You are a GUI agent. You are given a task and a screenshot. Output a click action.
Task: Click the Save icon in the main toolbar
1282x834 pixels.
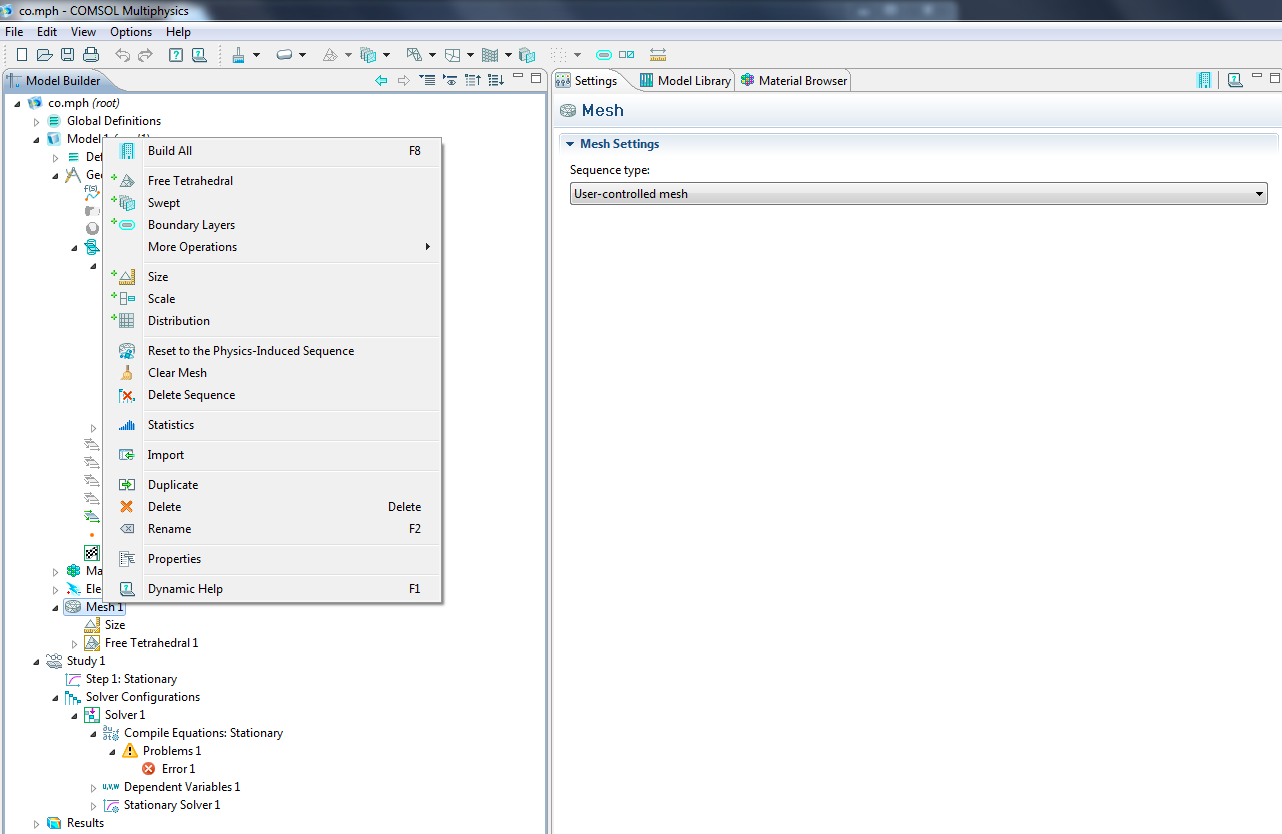point(68,55)
